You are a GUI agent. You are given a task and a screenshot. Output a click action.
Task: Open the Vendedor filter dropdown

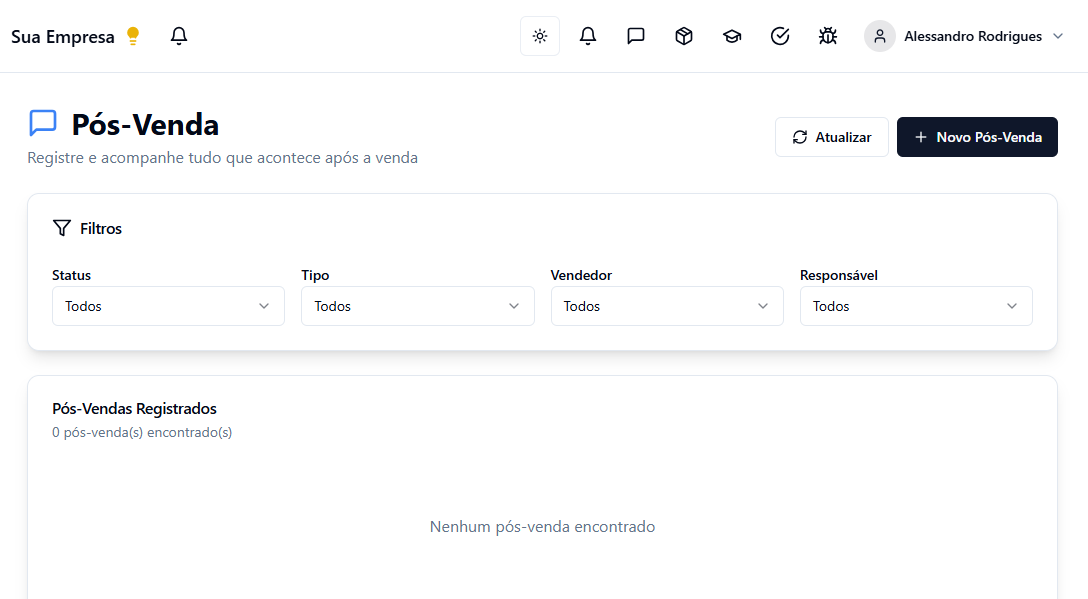coord(667,306)
